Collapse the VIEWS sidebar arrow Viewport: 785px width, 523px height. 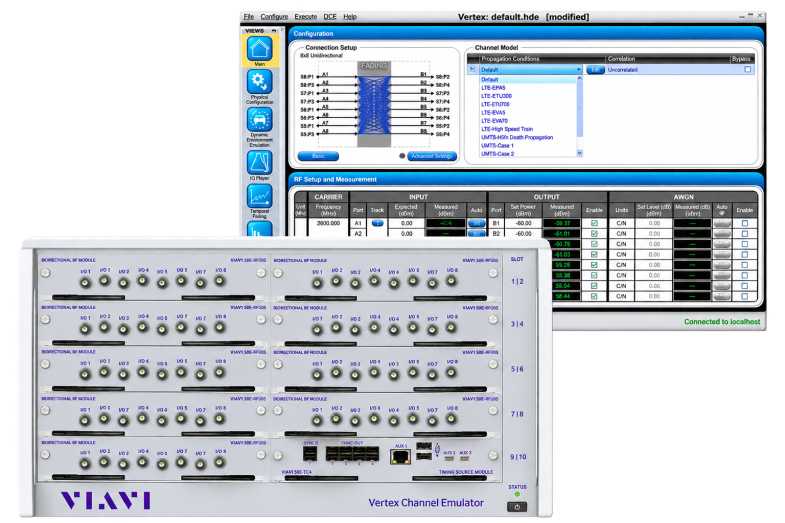(274, 31)
